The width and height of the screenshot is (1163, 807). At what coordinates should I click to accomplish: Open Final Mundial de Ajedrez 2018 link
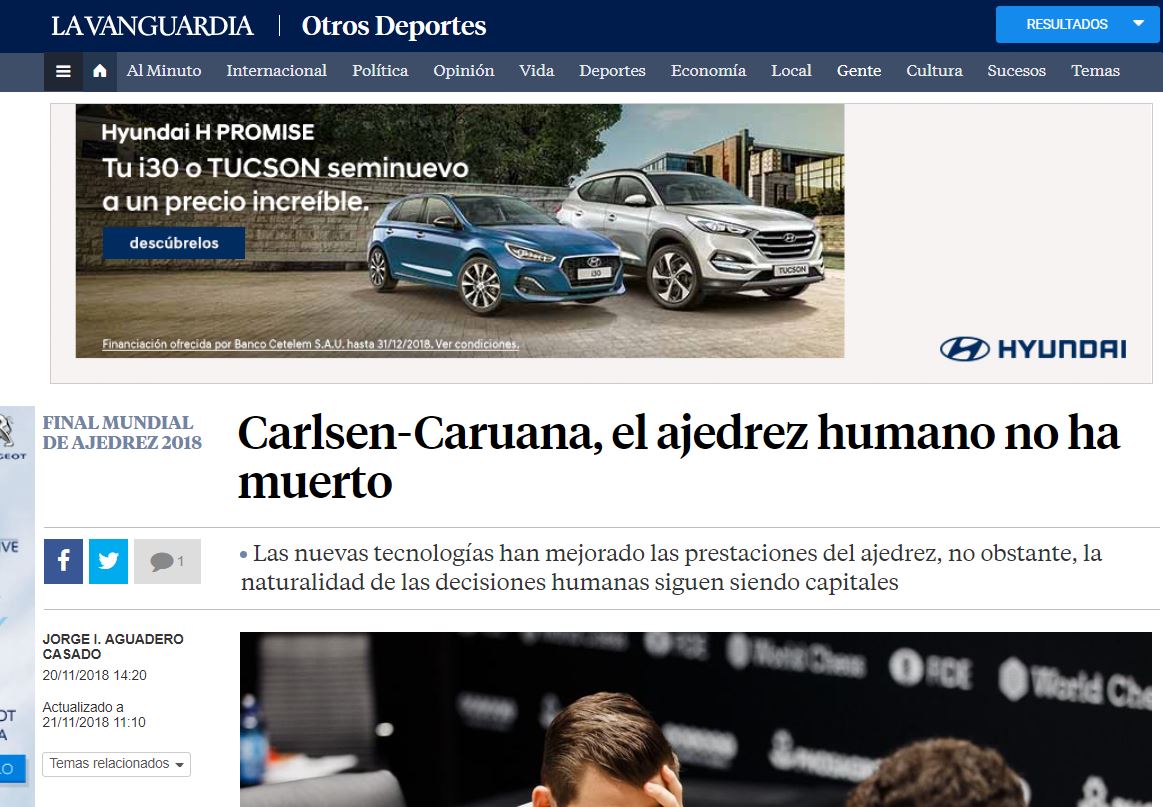click(x=122, y=432)
